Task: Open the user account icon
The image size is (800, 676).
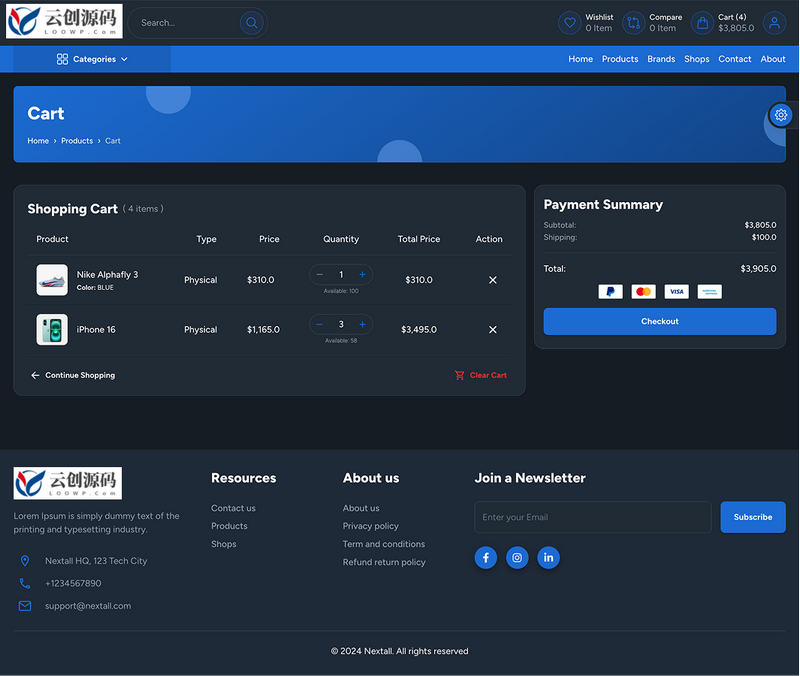Action: point(774,23)
